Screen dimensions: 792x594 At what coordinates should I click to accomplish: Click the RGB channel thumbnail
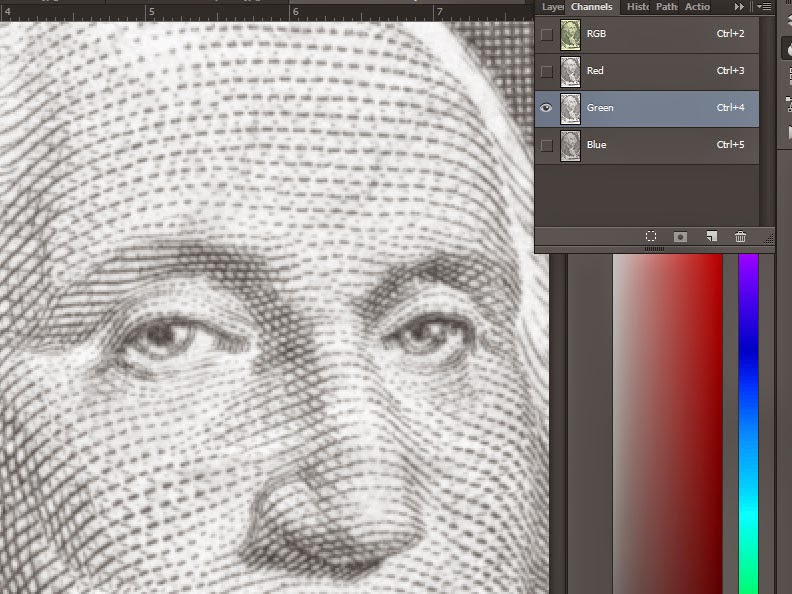tap(570, 35)
